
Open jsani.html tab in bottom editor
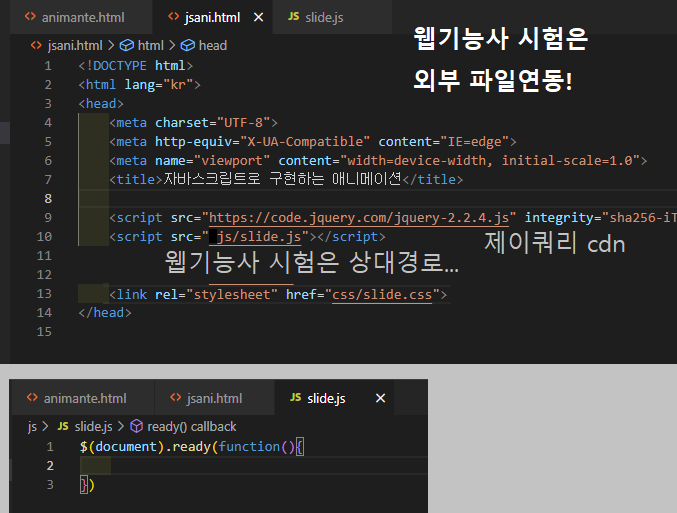214,398
